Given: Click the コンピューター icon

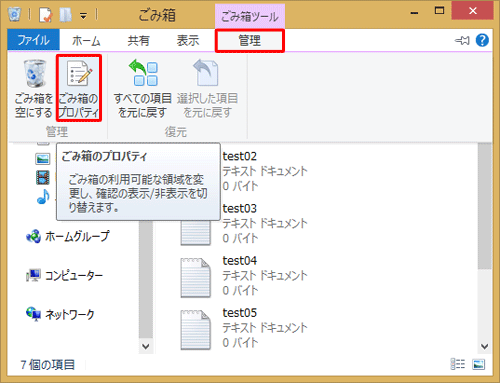Looking at the screenshot, I should click(x=33, y=275).
